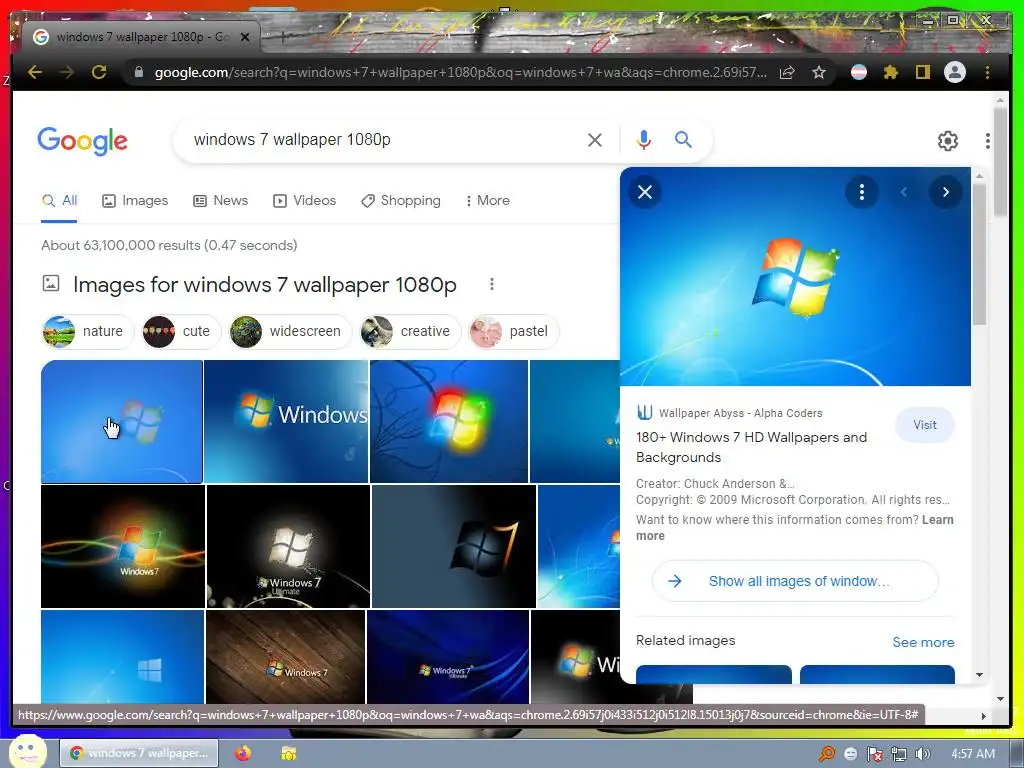1024x768 pixels.
Task: Close the image preview panel
Action: pos(645,192)
